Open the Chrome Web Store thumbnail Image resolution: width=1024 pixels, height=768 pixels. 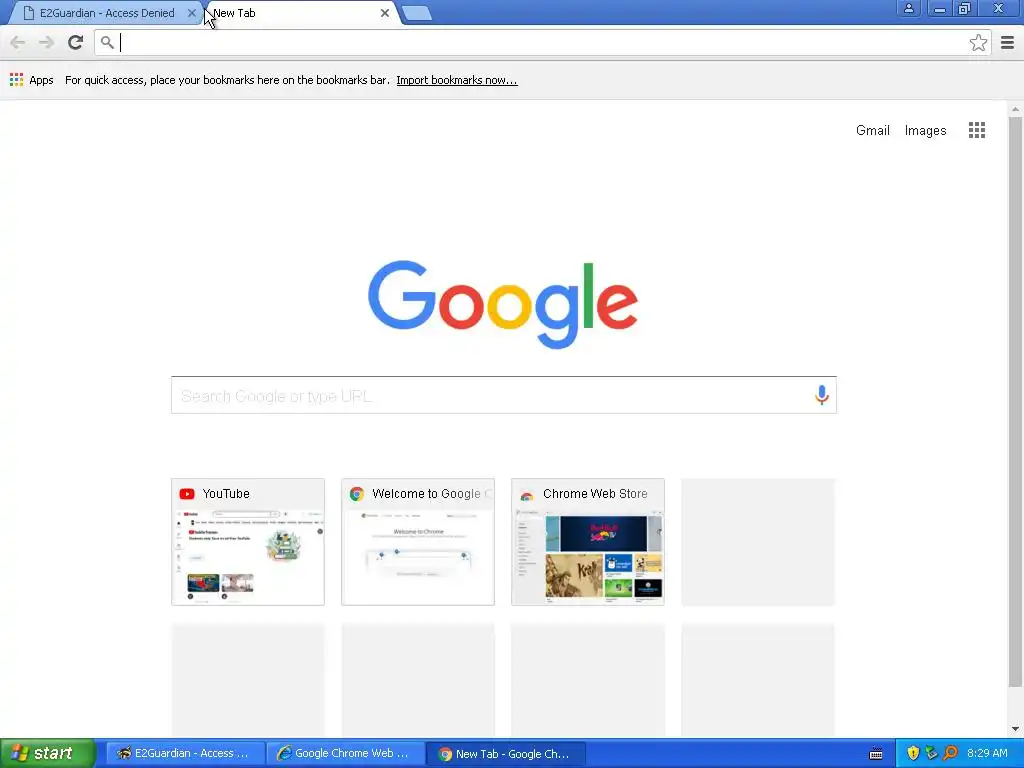click(588, 542)
